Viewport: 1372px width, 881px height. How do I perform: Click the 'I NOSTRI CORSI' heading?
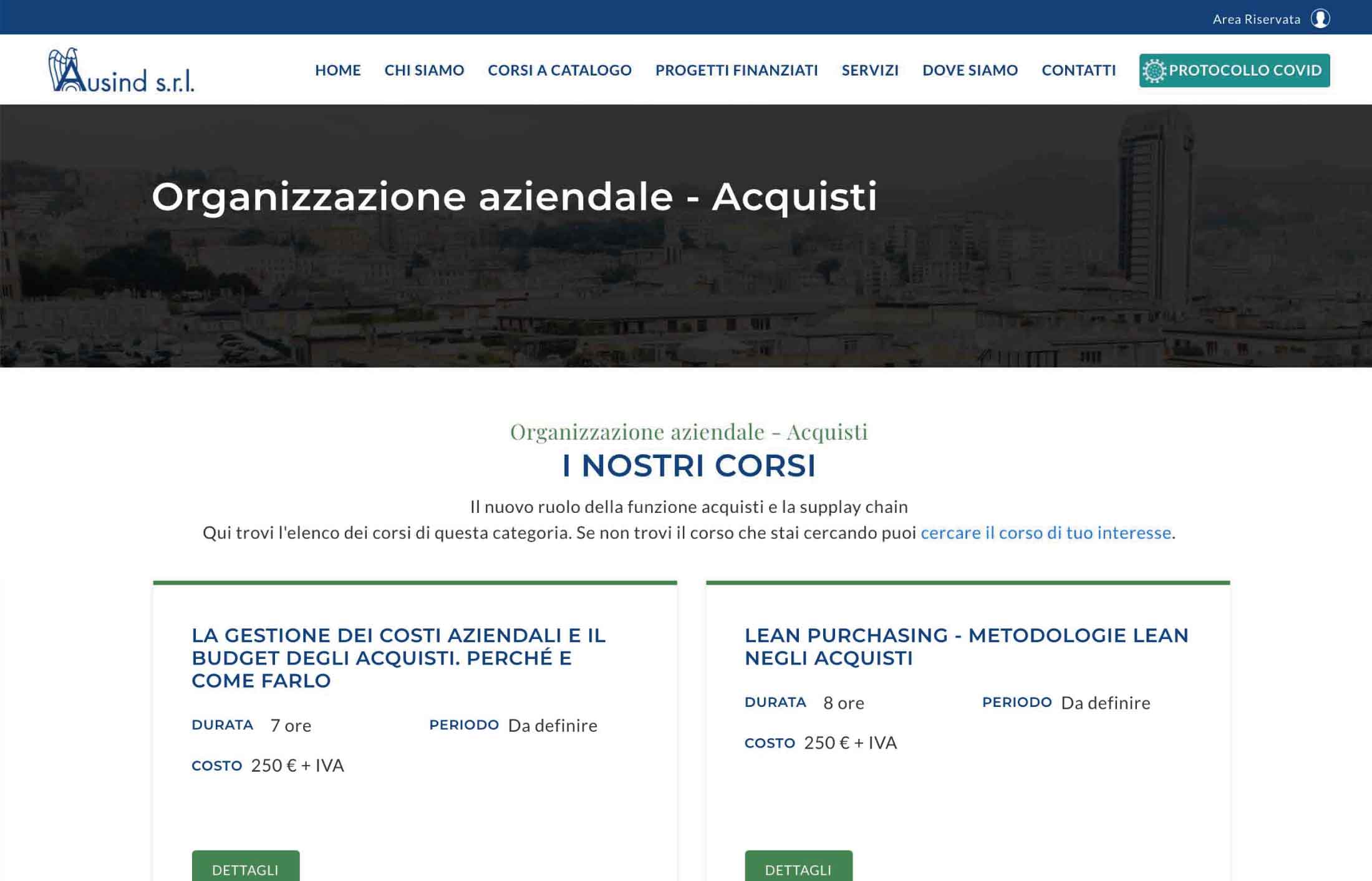688,465
